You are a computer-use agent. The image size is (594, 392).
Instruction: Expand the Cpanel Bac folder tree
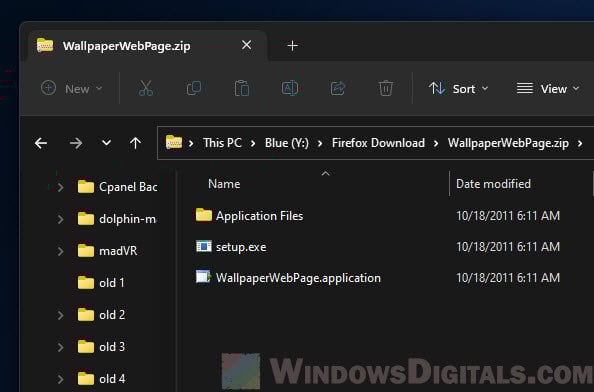tap(61, 187)
